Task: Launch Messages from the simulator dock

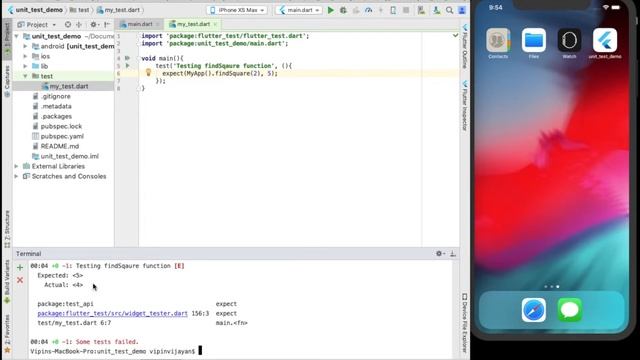Action: pyautogui.click(x=569, y=310)
